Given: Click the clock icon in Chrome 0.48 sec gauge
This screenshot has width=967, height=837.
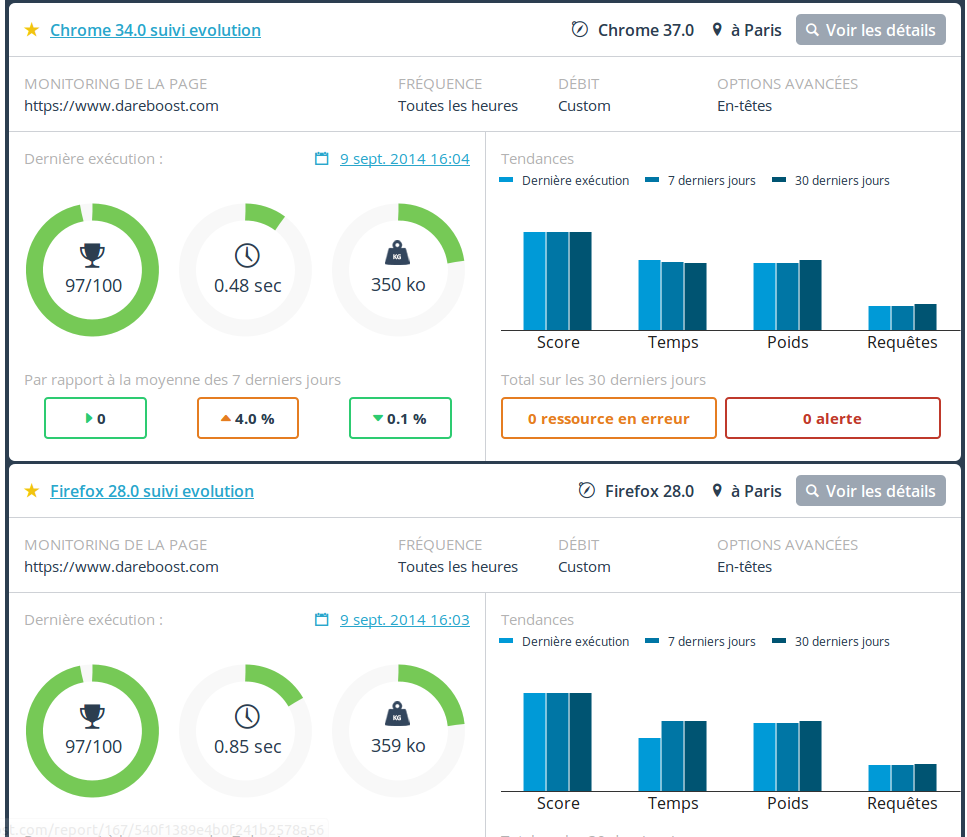Looking at the screenshot, I should [247, 254].
